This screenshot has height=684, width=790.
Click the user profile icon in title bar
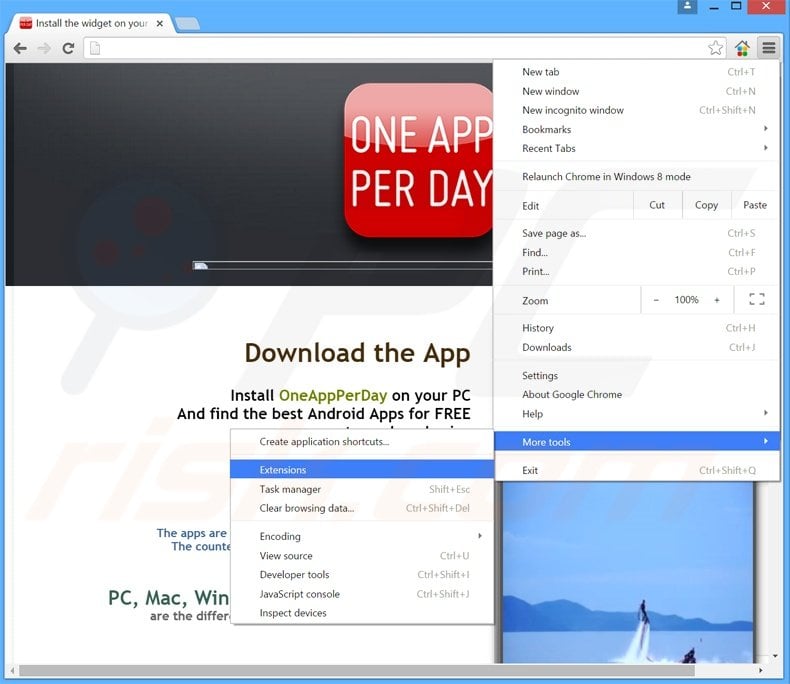(x=687, y=7)
